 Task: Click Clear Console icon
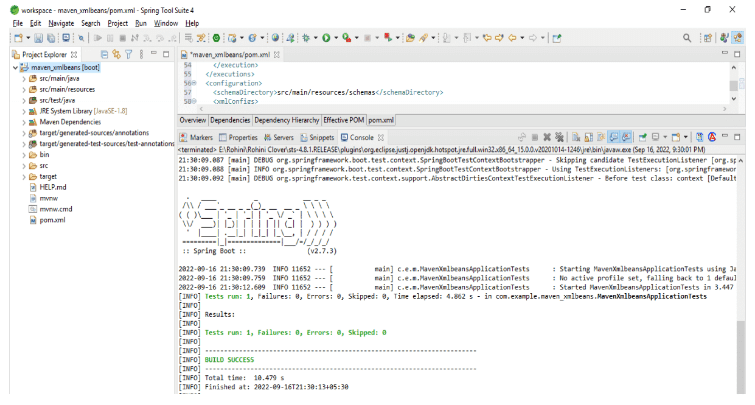coord(576,137)
